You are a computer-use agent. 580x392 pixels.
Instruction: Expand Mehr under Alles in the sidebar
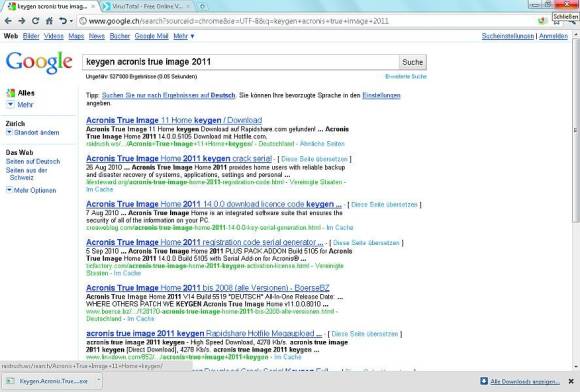(x=20, y=105)
